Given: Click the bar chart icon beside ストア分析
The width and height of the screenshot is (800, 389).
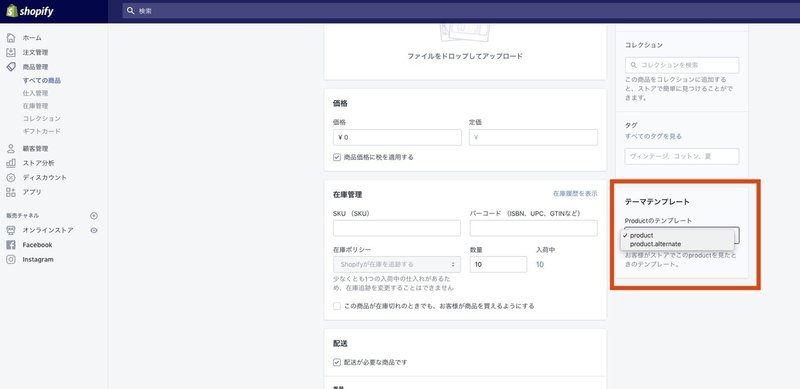Looking at the screenshot, I should pos(11,163).
